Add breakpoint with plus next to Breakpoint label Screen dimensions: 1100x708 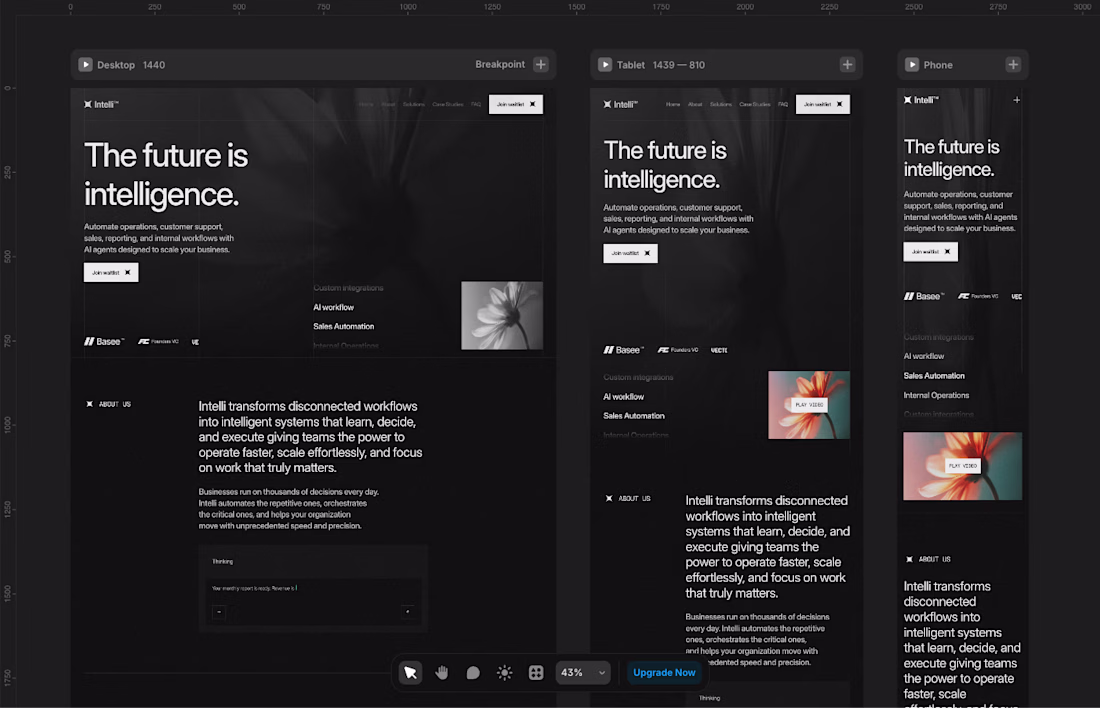[x=541, y=65]
